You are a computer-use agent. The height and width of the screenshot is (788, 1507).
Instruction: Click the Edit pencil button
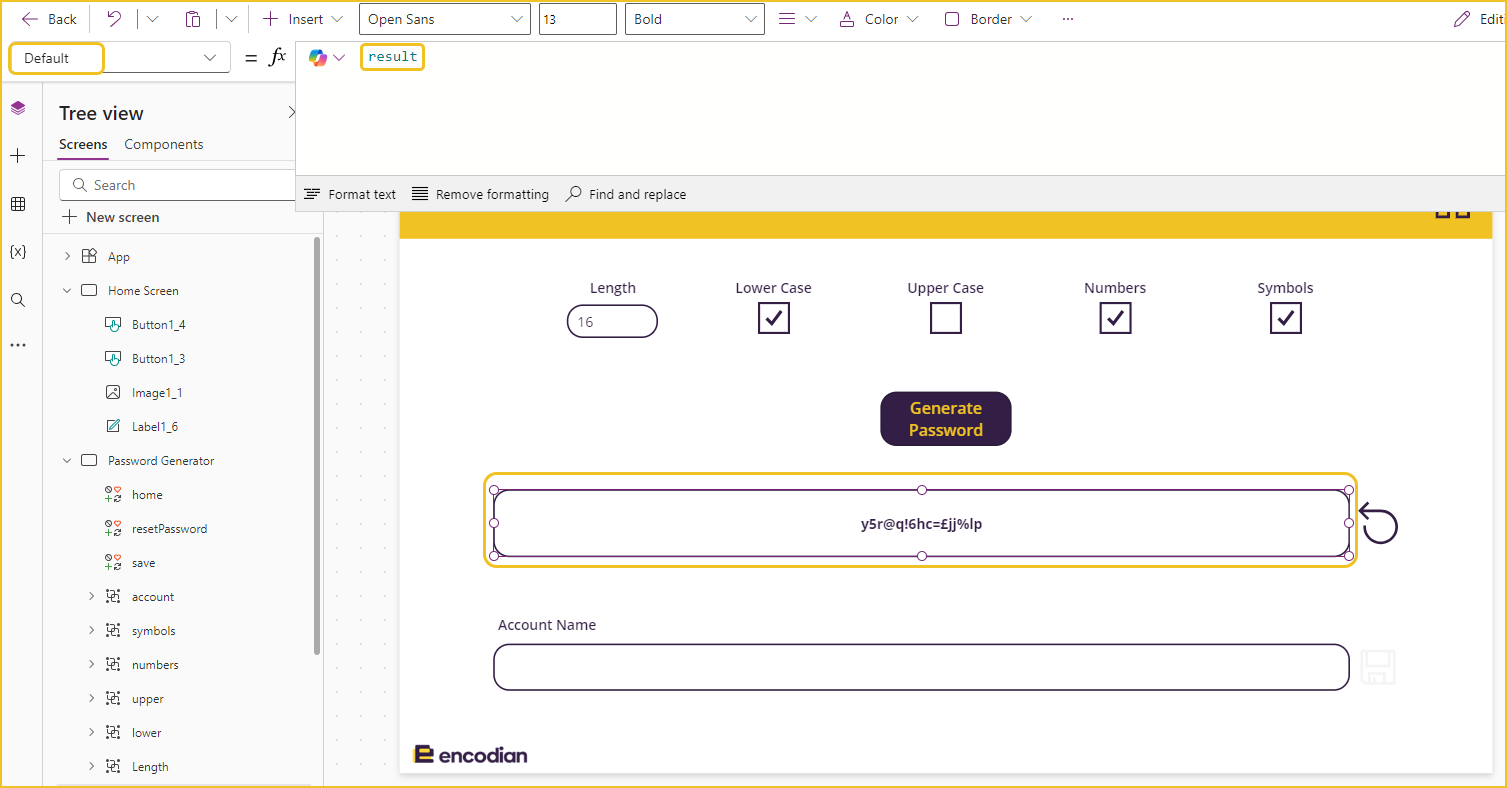tap(1479, 19)
